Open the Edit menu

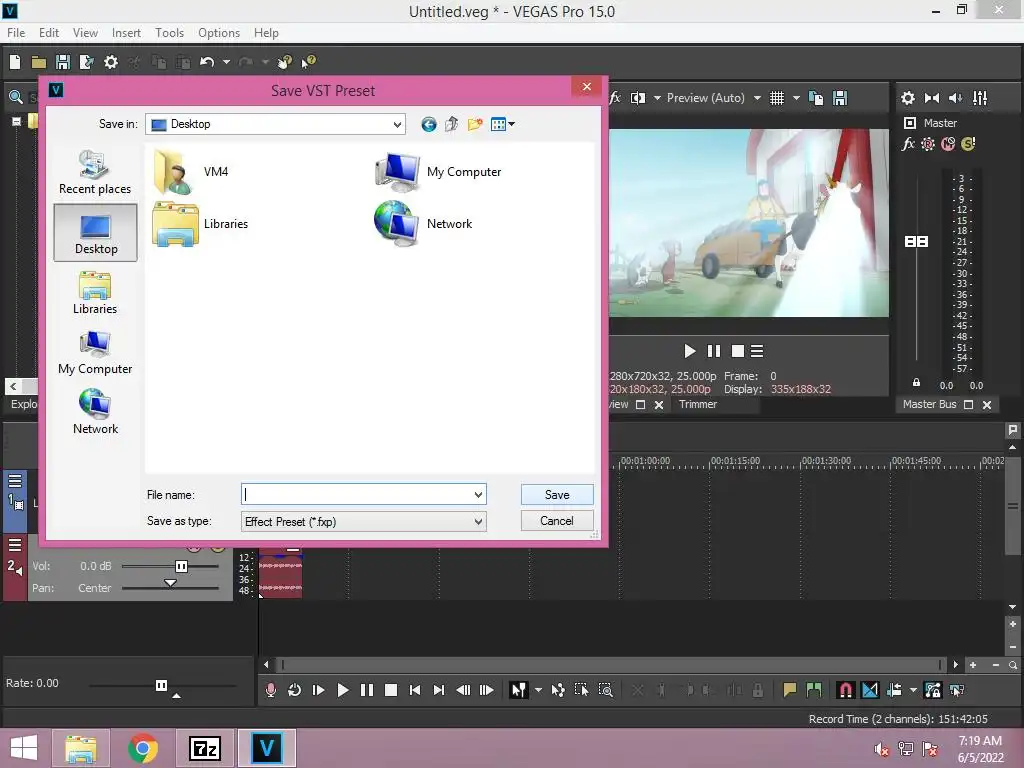click(49, 33)
